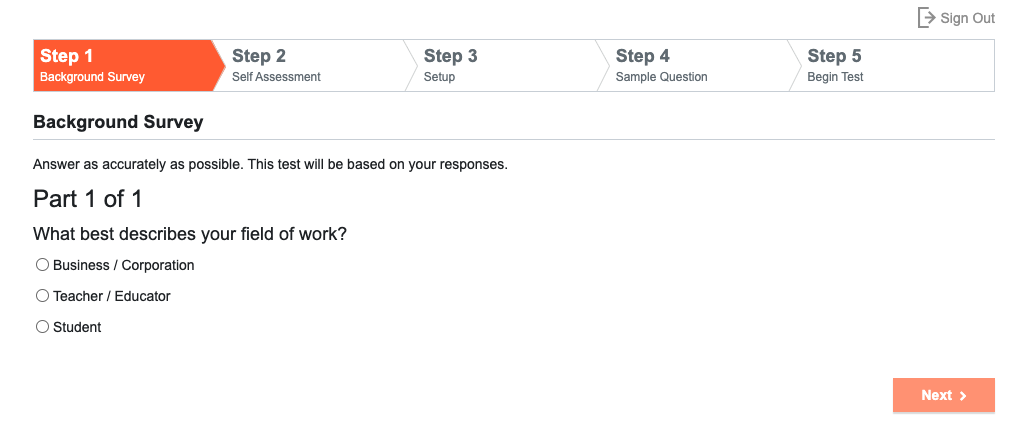Click the "Self Assessment" subtitle under Step 2
Screen dimensions: 1014x442
(x=276, y=77)
